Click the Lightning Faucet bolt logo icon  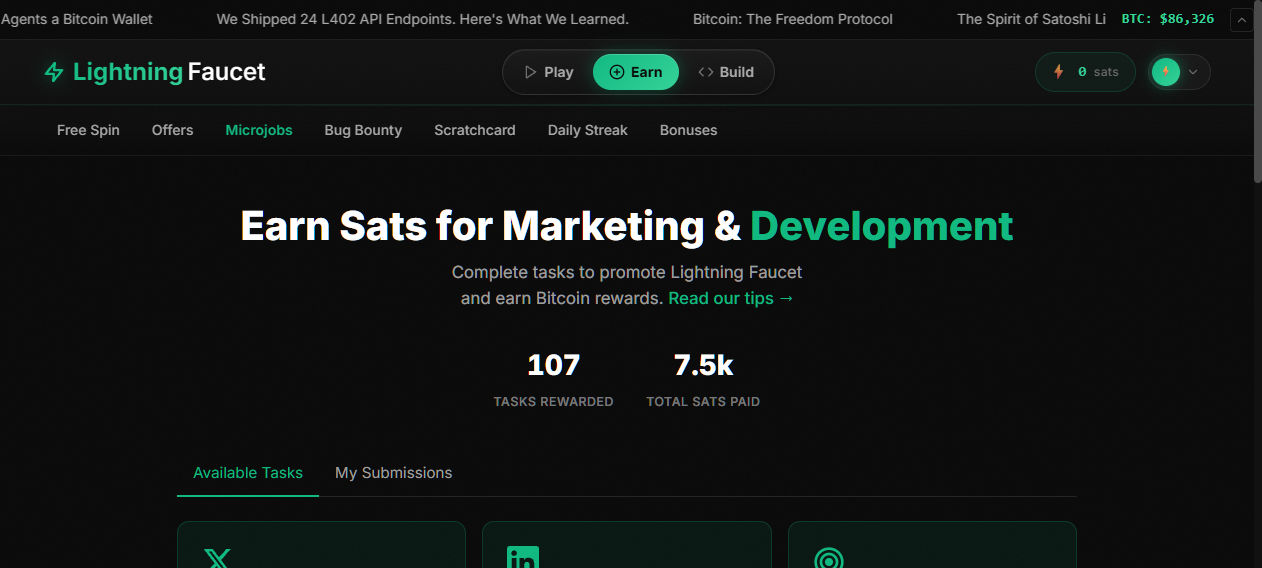tap(54, 72)
